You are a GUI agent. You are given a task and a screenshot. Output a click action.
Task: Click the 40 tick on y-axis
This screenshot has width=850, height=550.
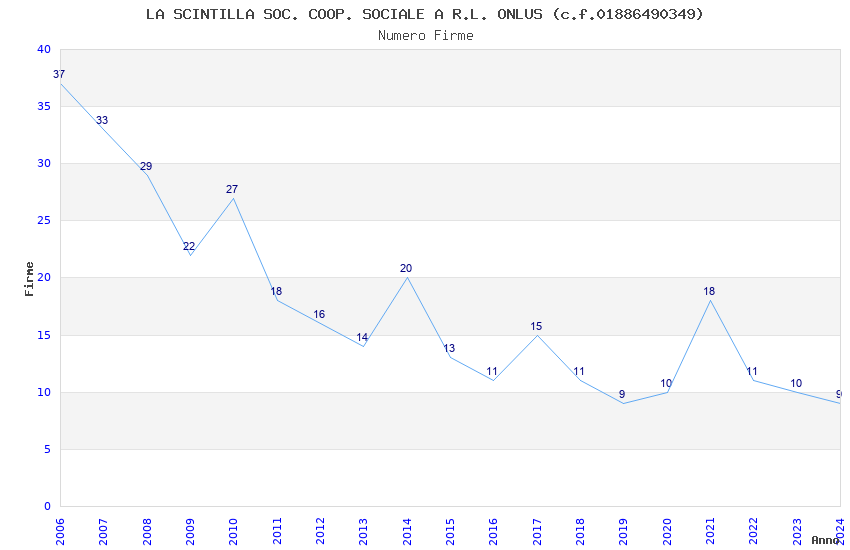[43, 50]
